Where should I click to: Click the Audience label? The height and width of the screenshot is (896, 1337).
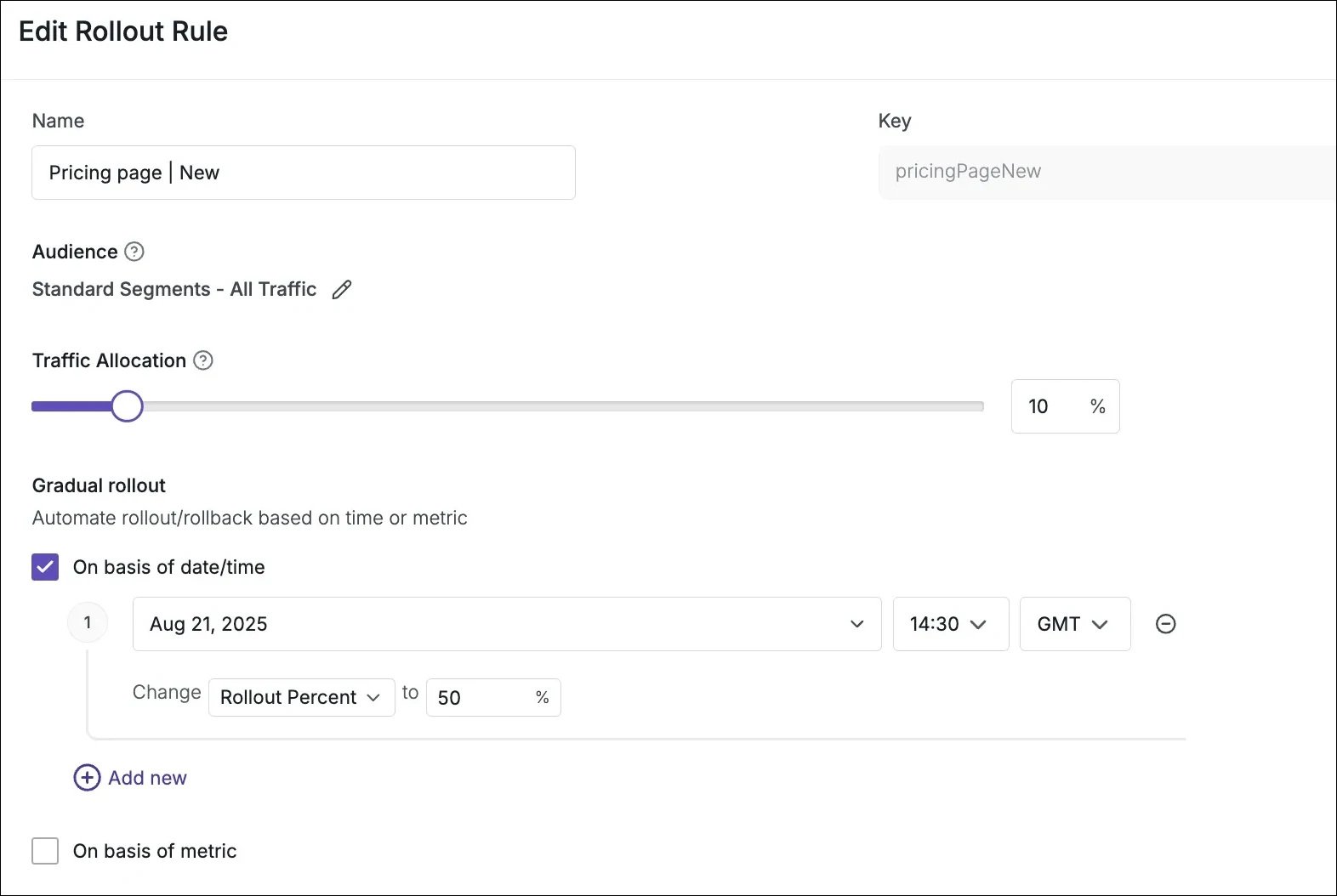75,252
